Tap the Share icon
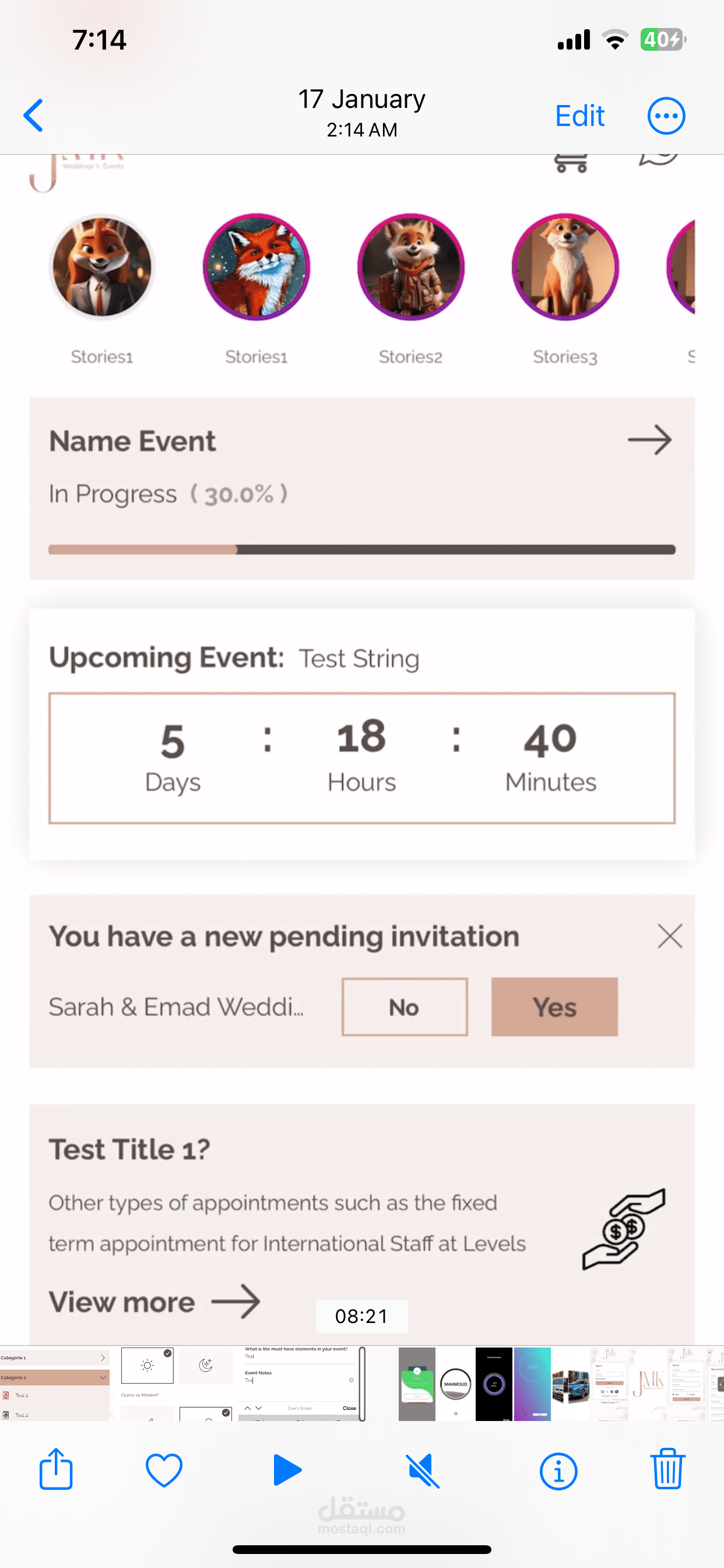 (x=56, y=1469)
